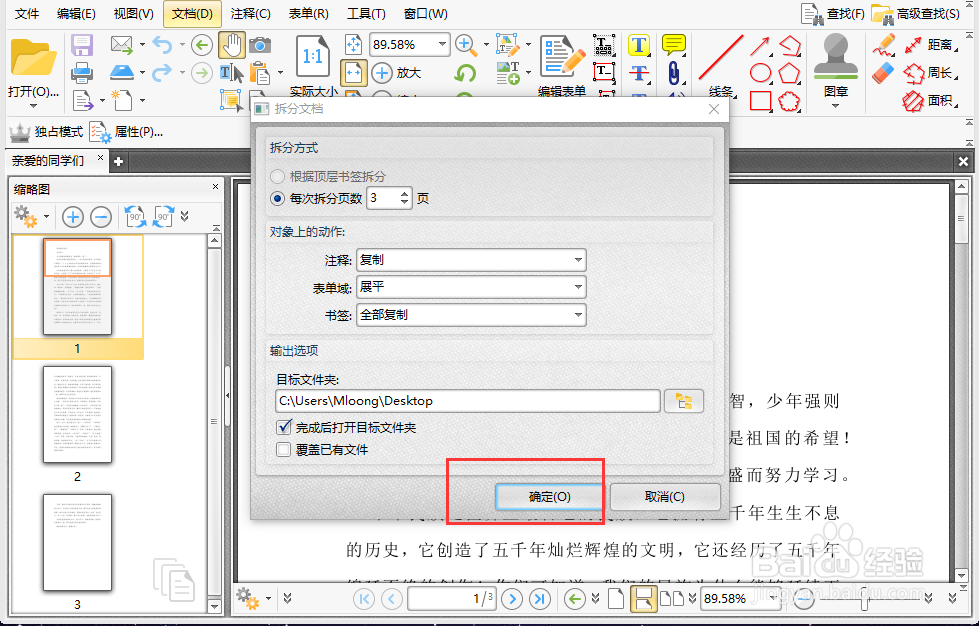Click the snapshot camera tool
Viewport: 979px width, 626px height.
[260, 44]
